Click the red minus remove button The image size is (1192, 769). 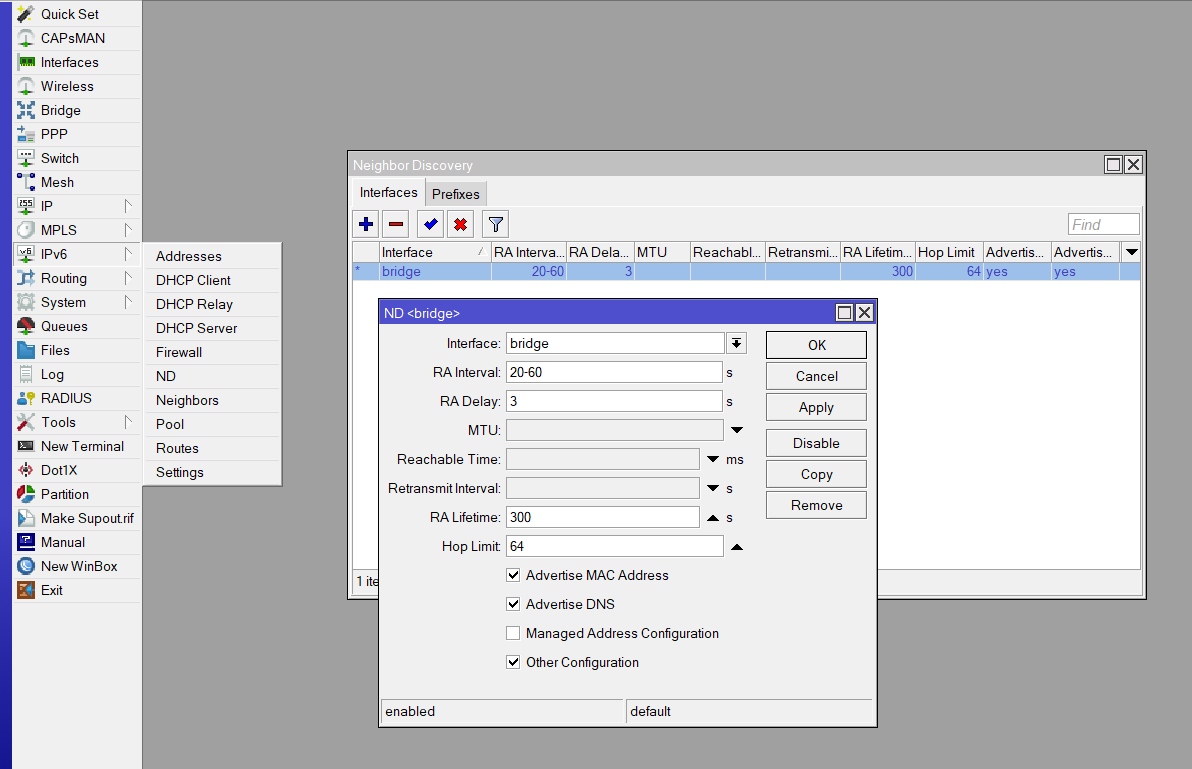click(396, 224)
